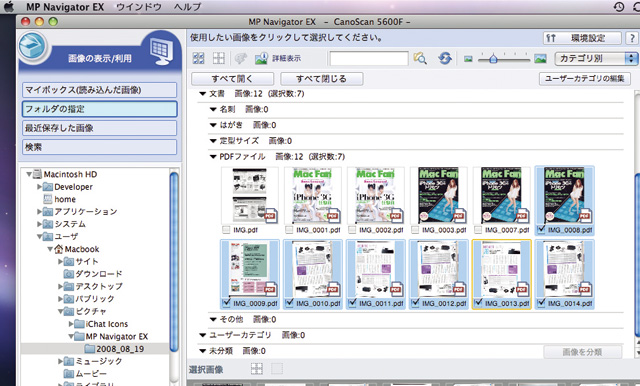Viewport: 640px width, 386px height.
Task: Open the ウインドウ menu
Action: click(x=139, y=7)
